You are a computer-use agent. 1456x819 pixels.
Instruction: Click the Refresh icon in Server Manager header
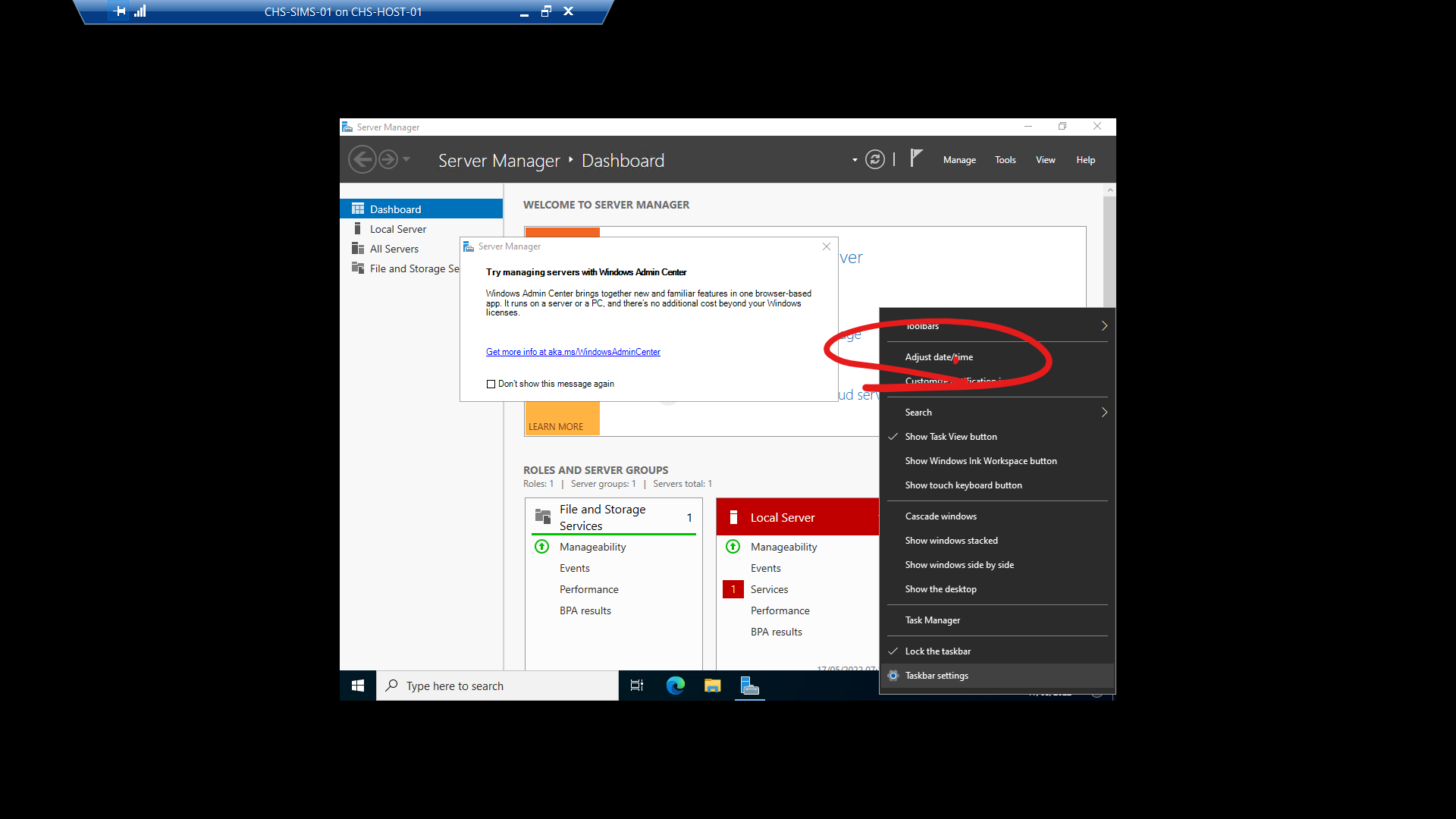(874, 160)
